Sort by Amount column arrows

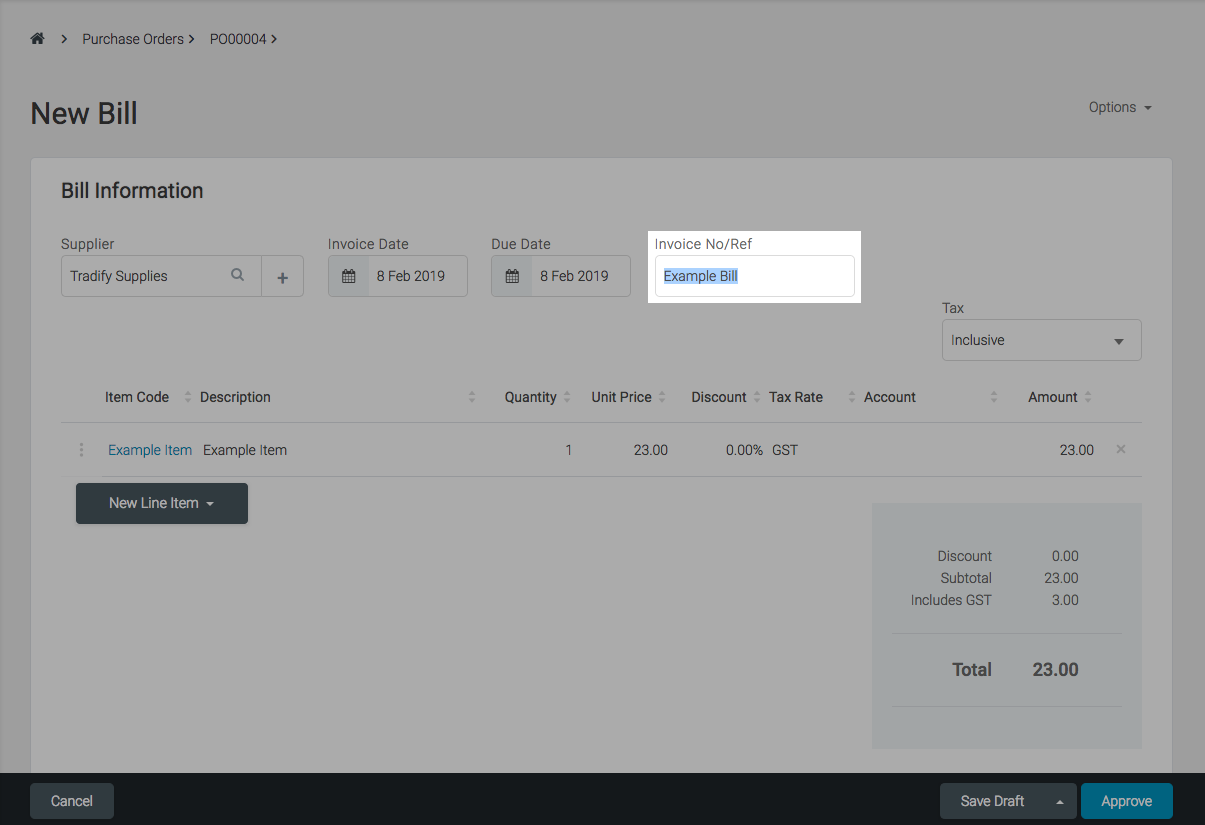pyautogui.click(x=1088, y=397)
